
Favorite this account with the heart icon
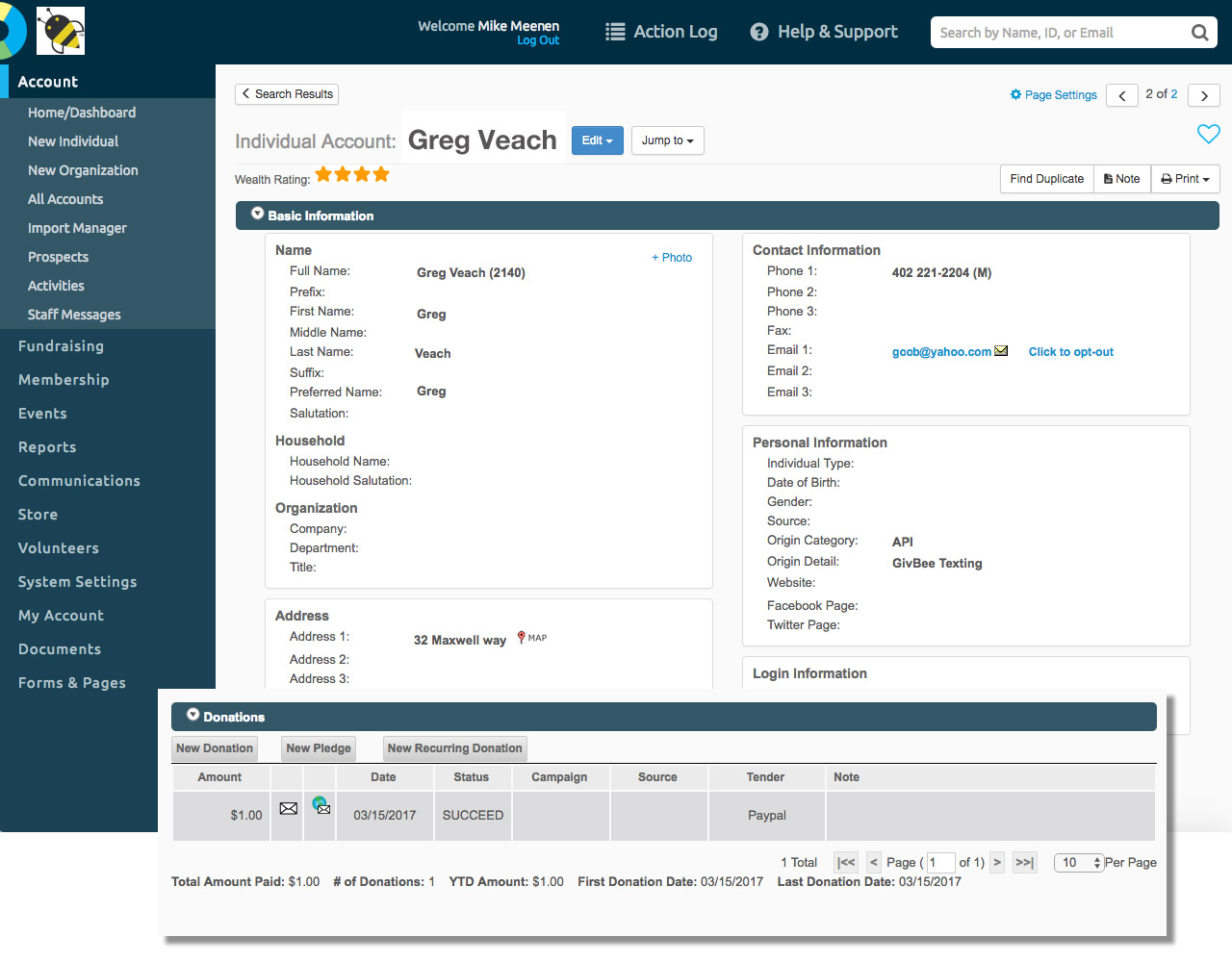tap(1208, 134)
